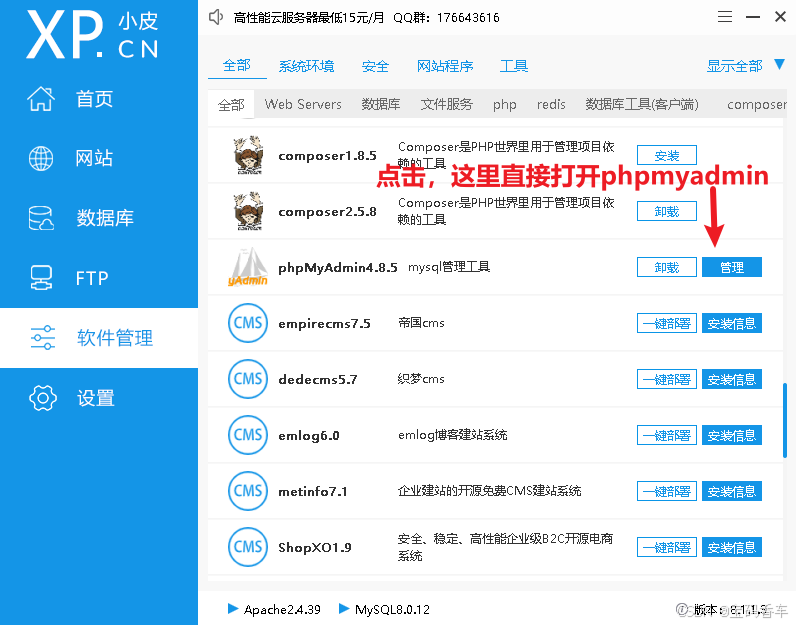Open the 显示全部 filter label
Screen dimensions: 796x625
pos(734,67)
